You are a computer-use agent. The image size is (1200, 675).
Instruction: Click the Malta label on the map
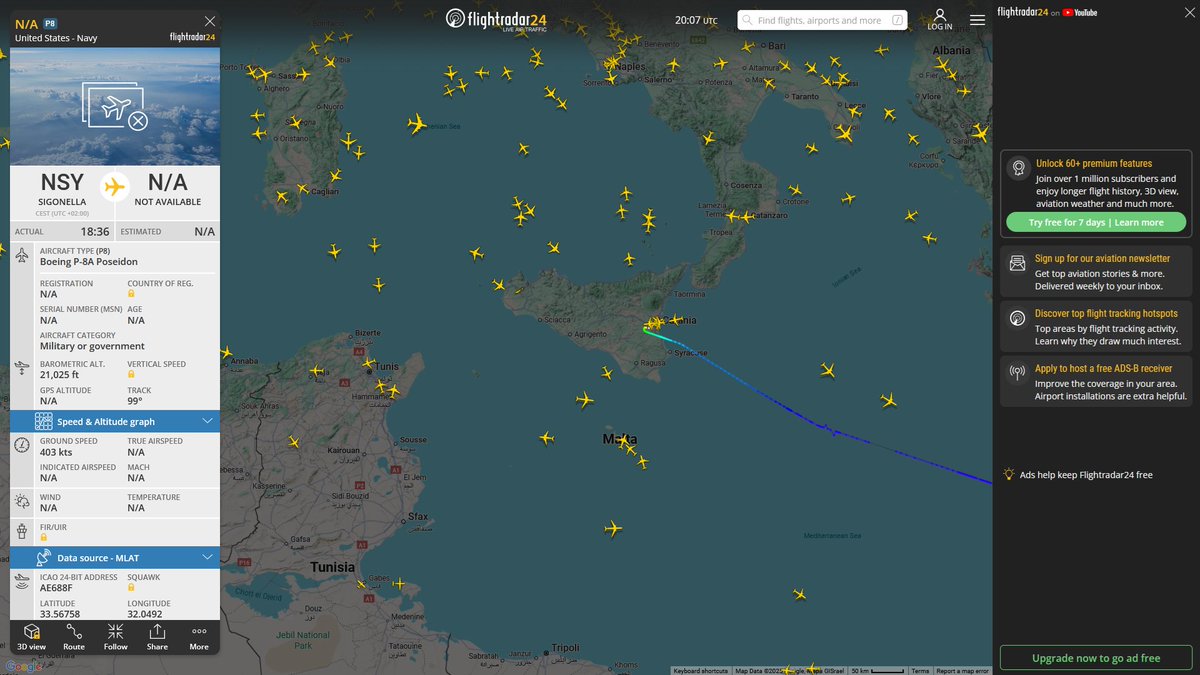620,439
